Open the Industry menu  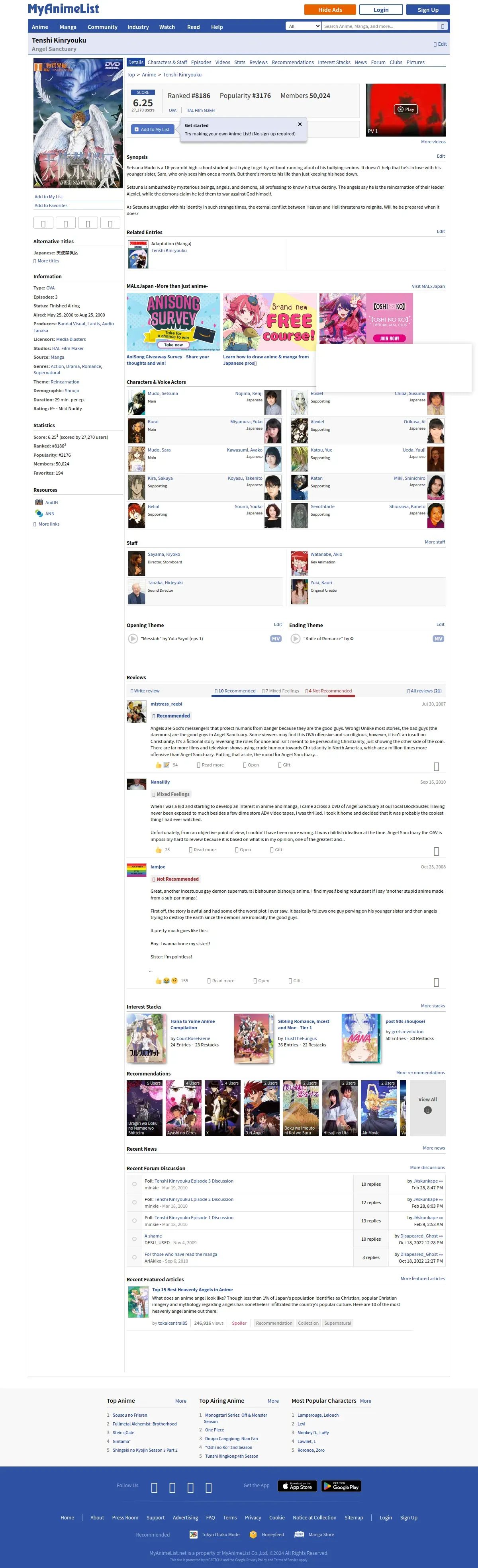(137, 27)
